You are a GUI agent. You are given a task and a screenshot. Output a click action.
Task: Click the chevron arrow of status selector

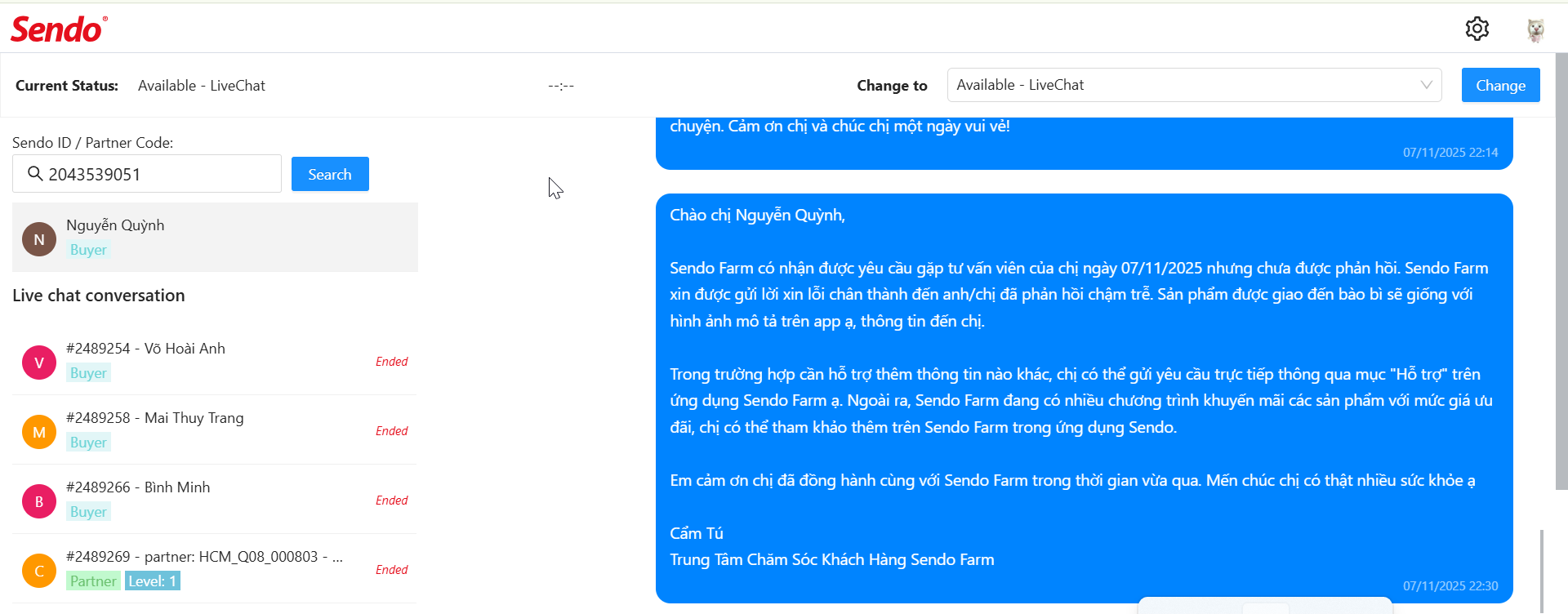[1426, 85]
